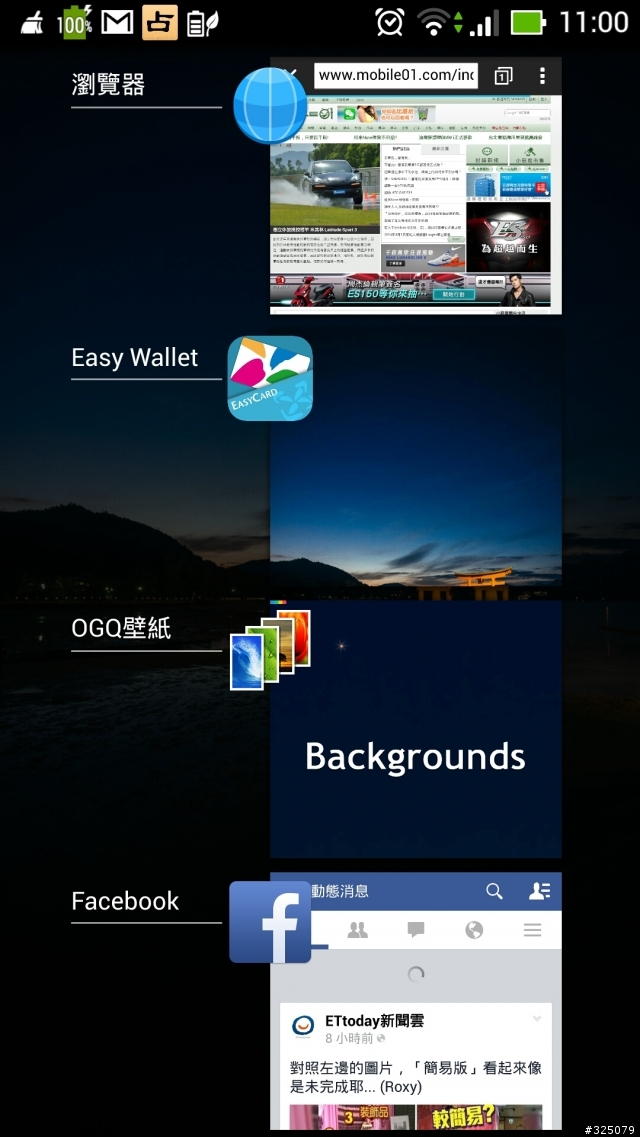Tap the alarm clock status icon
The height and width of the screenshot is (1138, 640).
click(390, 22)
